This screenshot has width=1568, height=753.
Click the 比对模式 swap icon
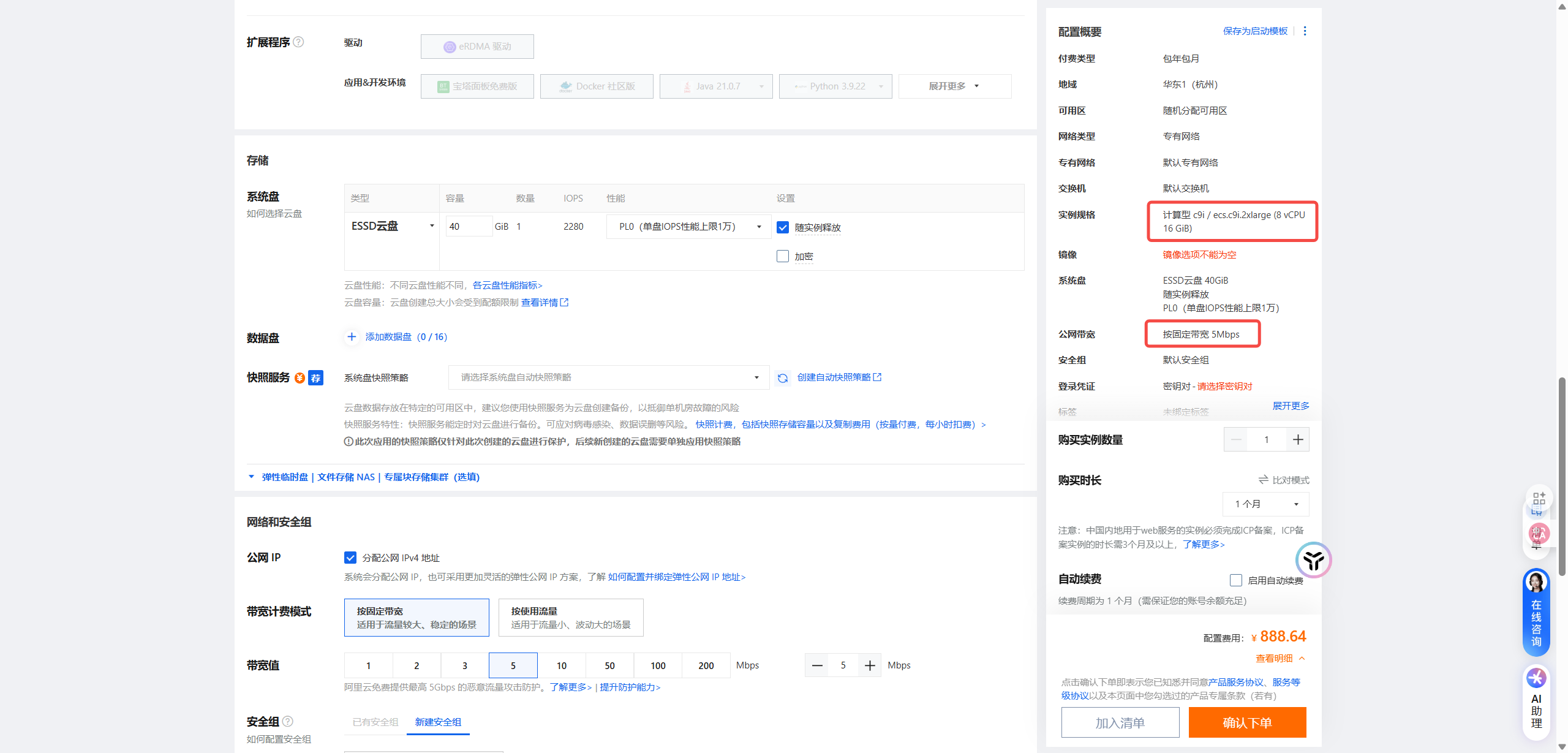tap(1263, 480)
